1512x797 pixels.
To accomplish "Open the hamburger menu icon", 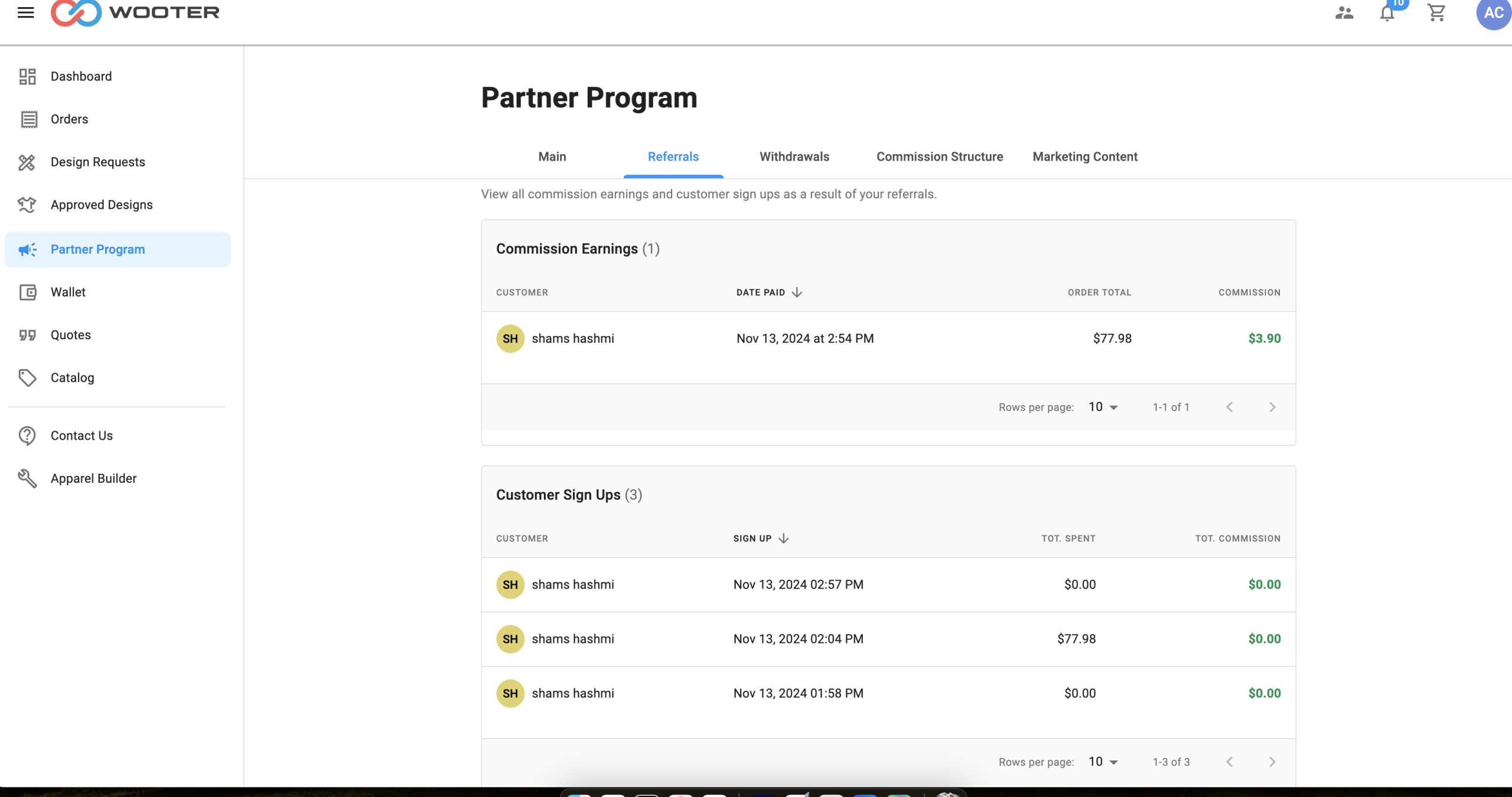I will (x=25, y=12).
